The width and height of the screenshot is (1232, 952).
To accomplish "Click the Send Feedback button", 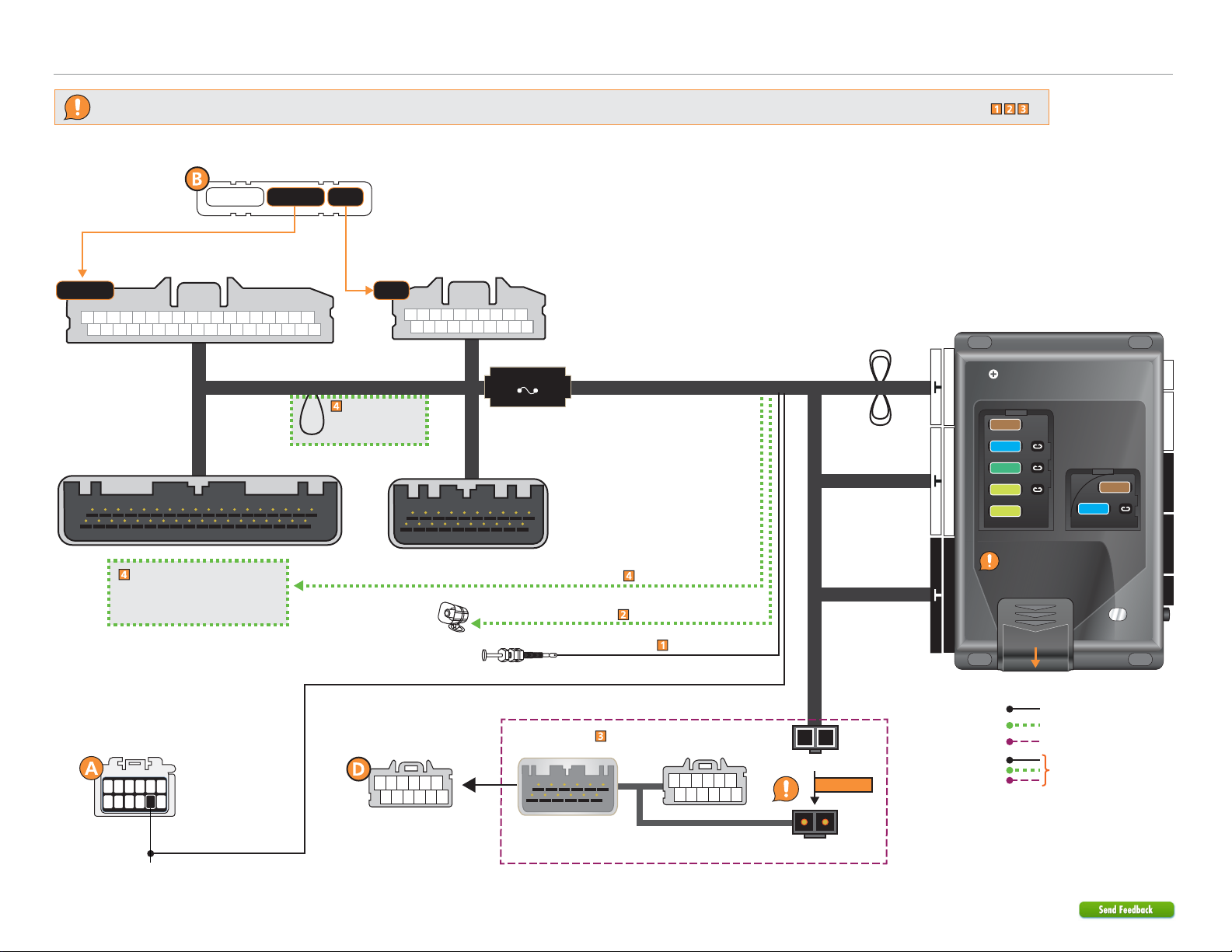I will pos(1126,909).
